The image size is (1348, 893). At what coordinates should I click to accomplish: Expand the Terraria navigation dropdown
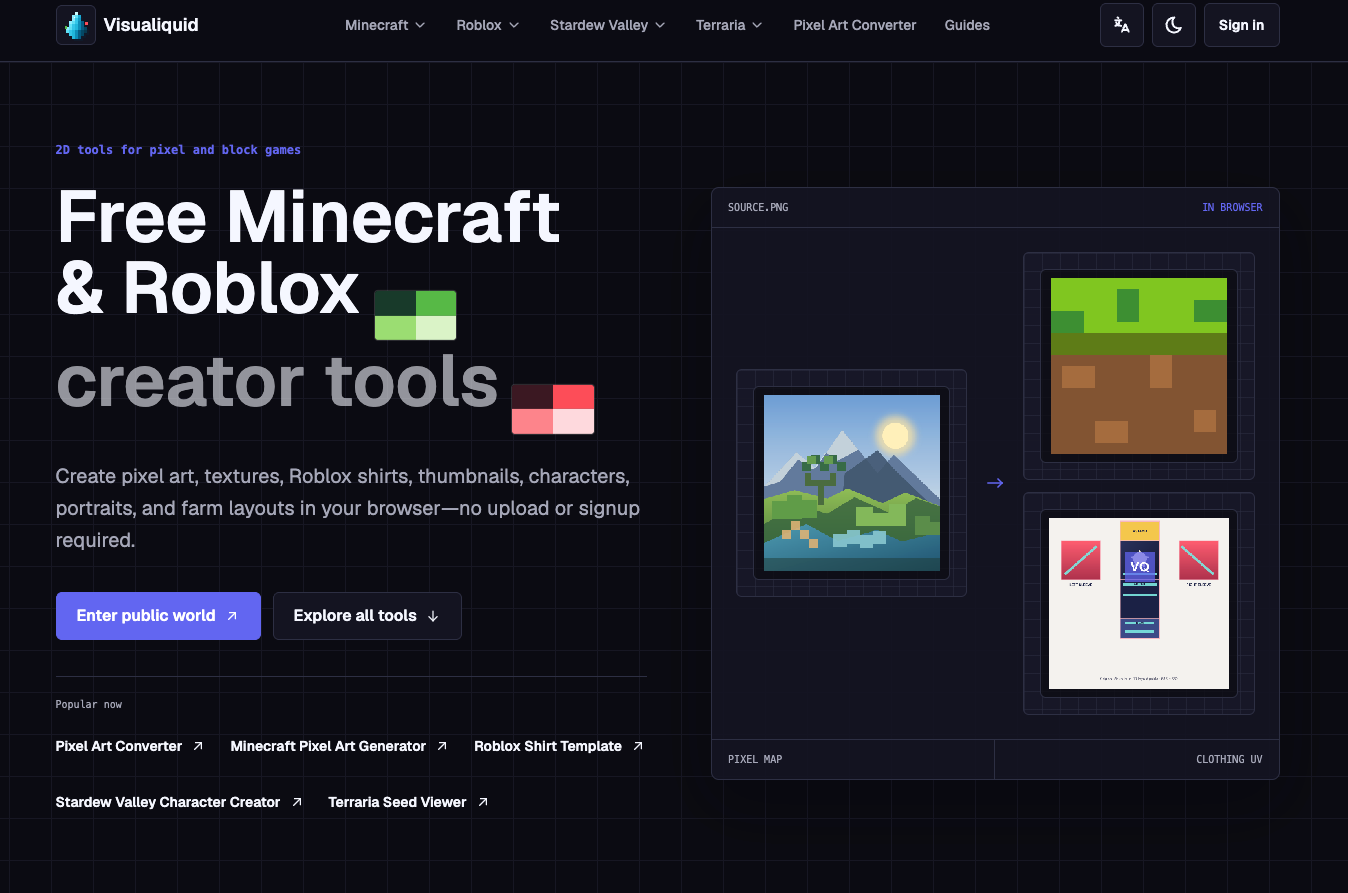[729, 25]
